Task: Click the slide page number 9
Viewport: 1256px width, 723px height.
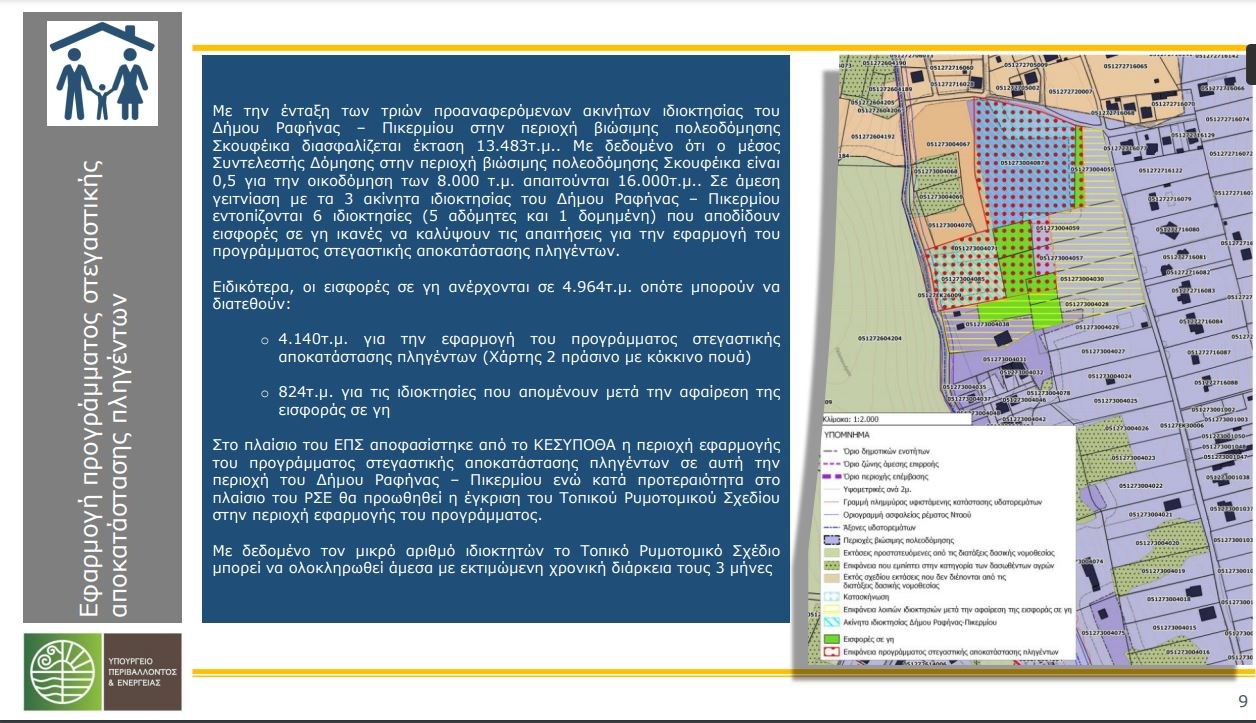Action: click(x=1242, y=699)
